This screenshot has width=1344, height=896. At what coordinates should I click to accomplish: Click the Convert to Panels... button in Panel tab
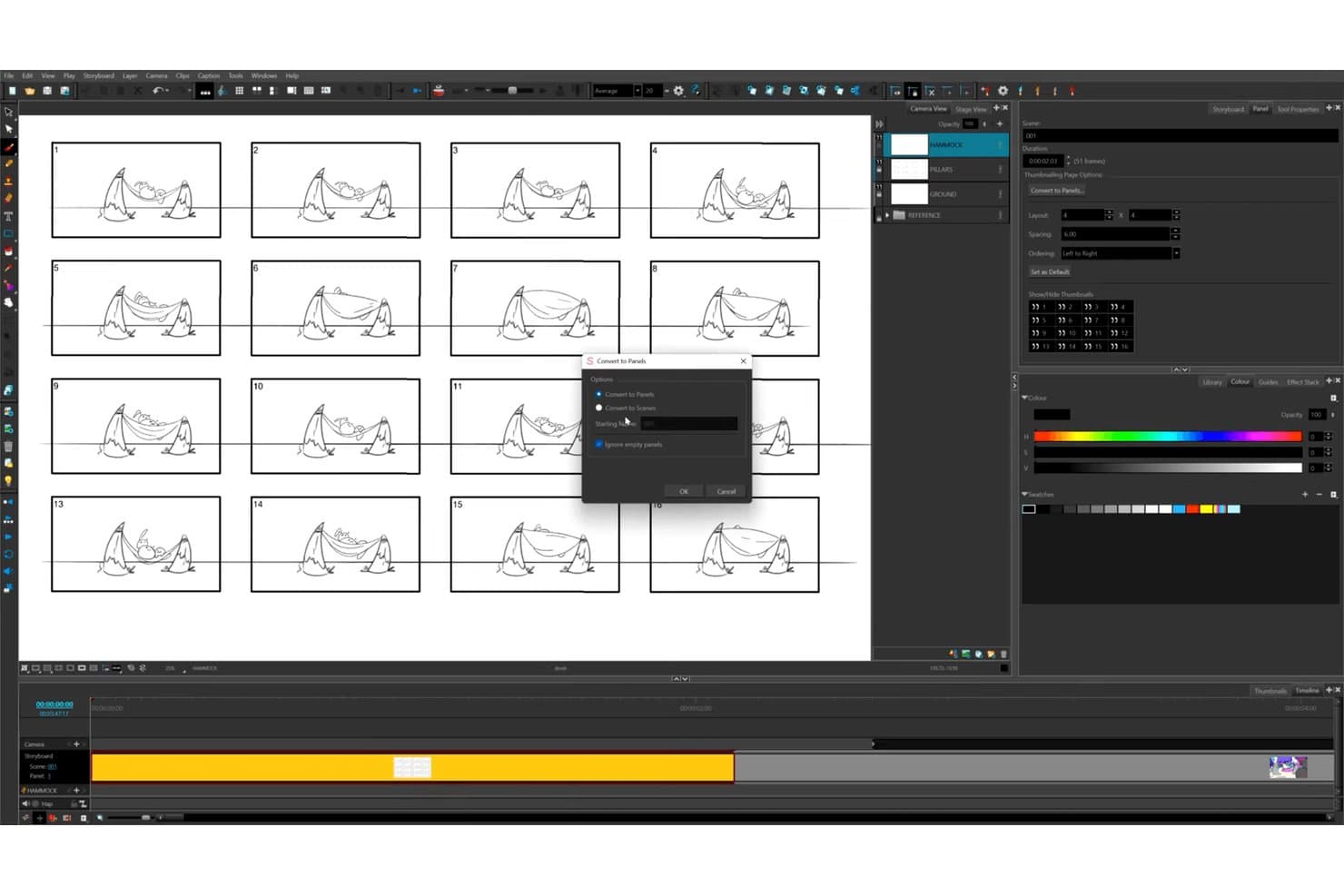(1056, 191)
